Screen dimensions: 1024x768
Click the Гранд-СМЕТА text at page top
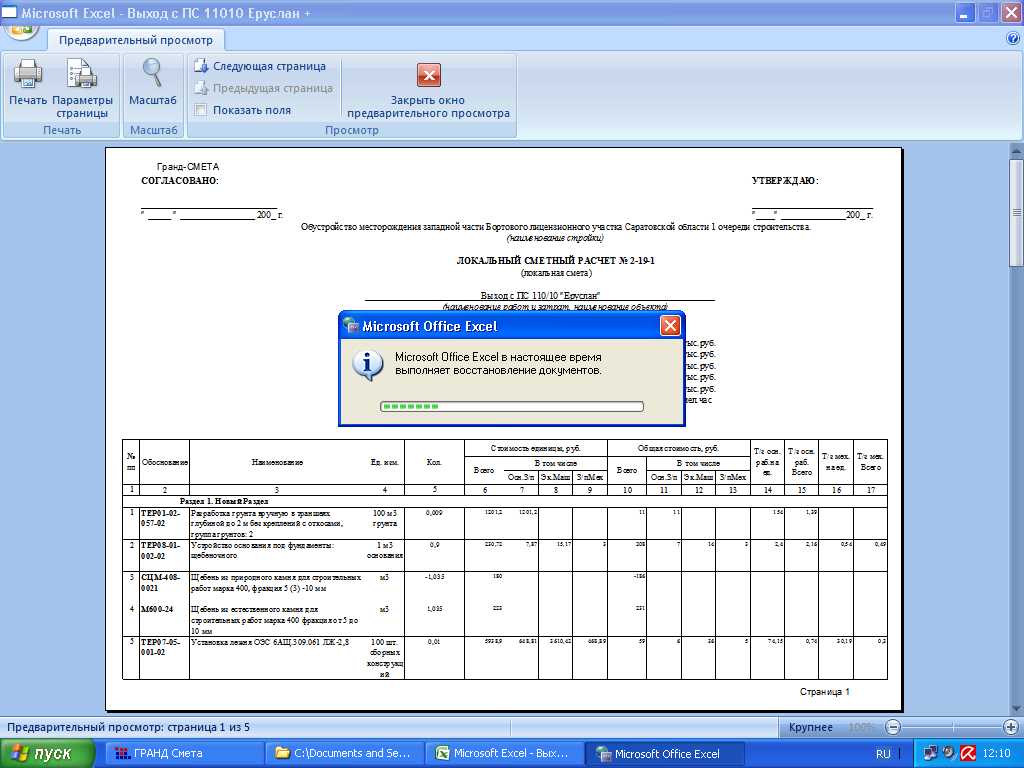pyautogui.click(x=188, y=167)
